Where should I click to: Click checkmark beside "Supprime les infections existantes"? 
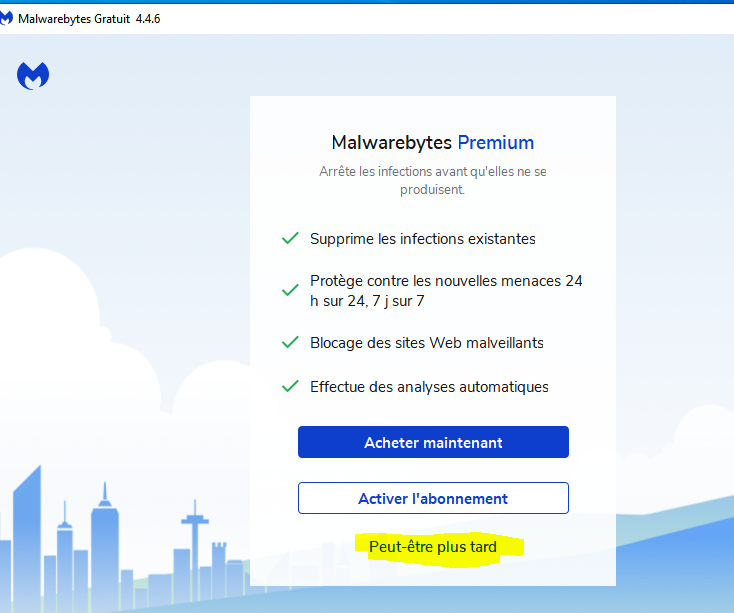pyautogui.click(x=290, y=239)
